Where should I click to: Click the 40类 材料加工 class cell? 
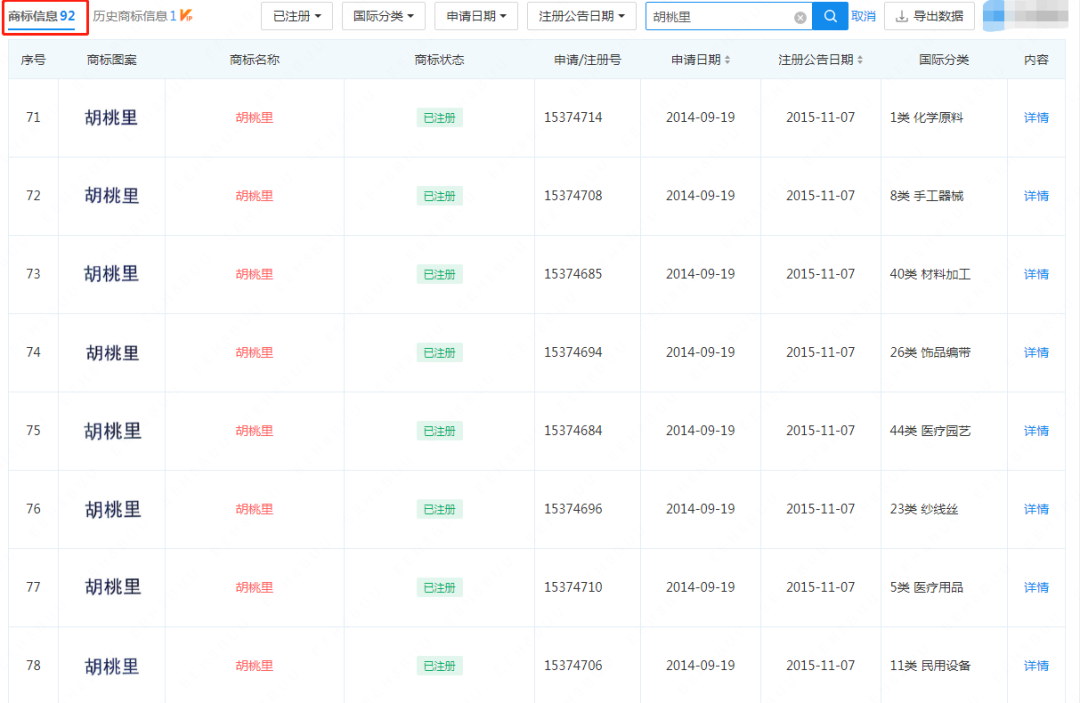click(930, 274)
